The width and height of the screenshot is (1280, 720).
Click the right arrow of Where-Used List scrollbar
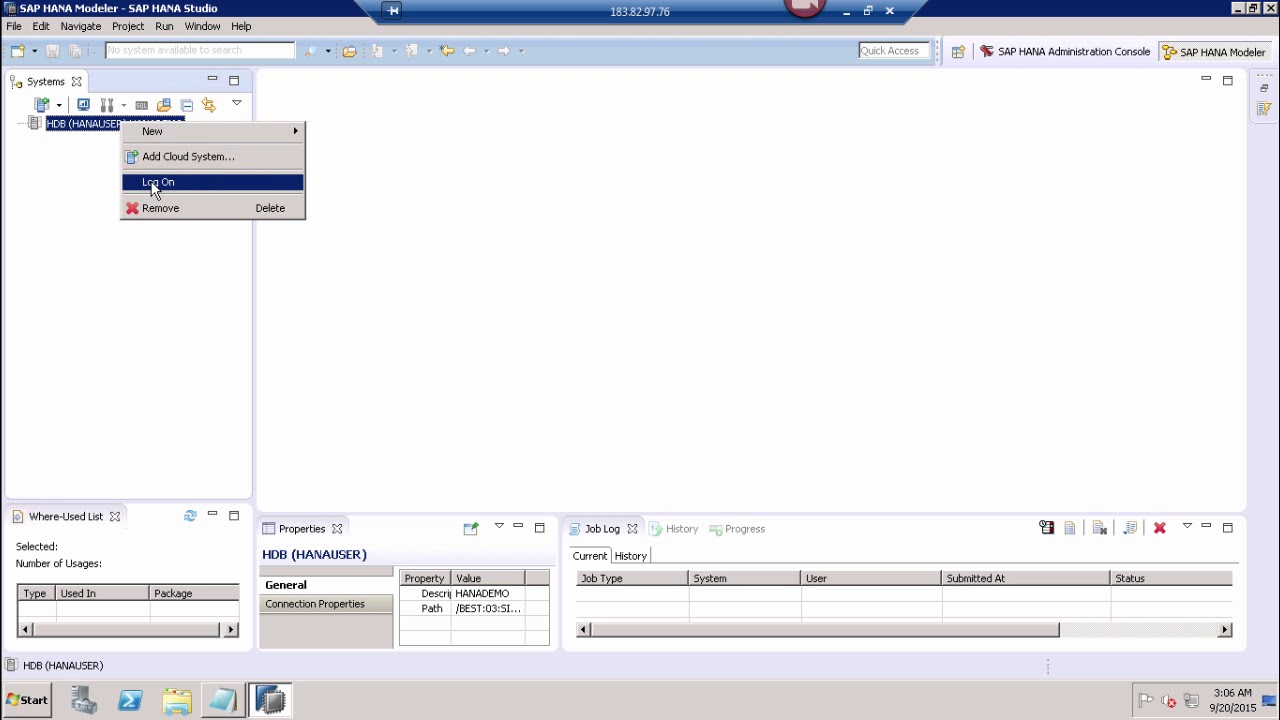pos(231,629)
